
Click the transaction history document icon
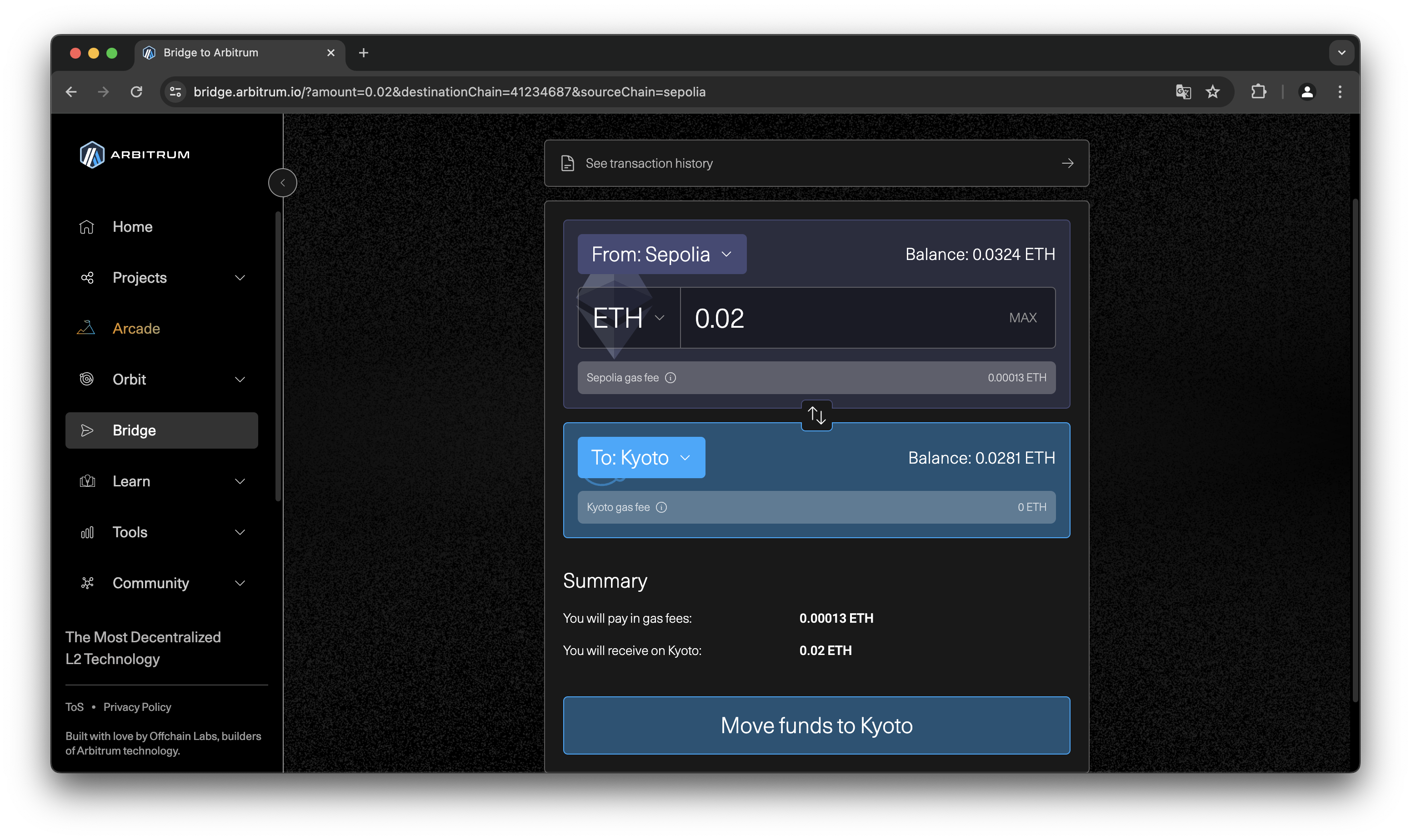[x=567, y=164]
